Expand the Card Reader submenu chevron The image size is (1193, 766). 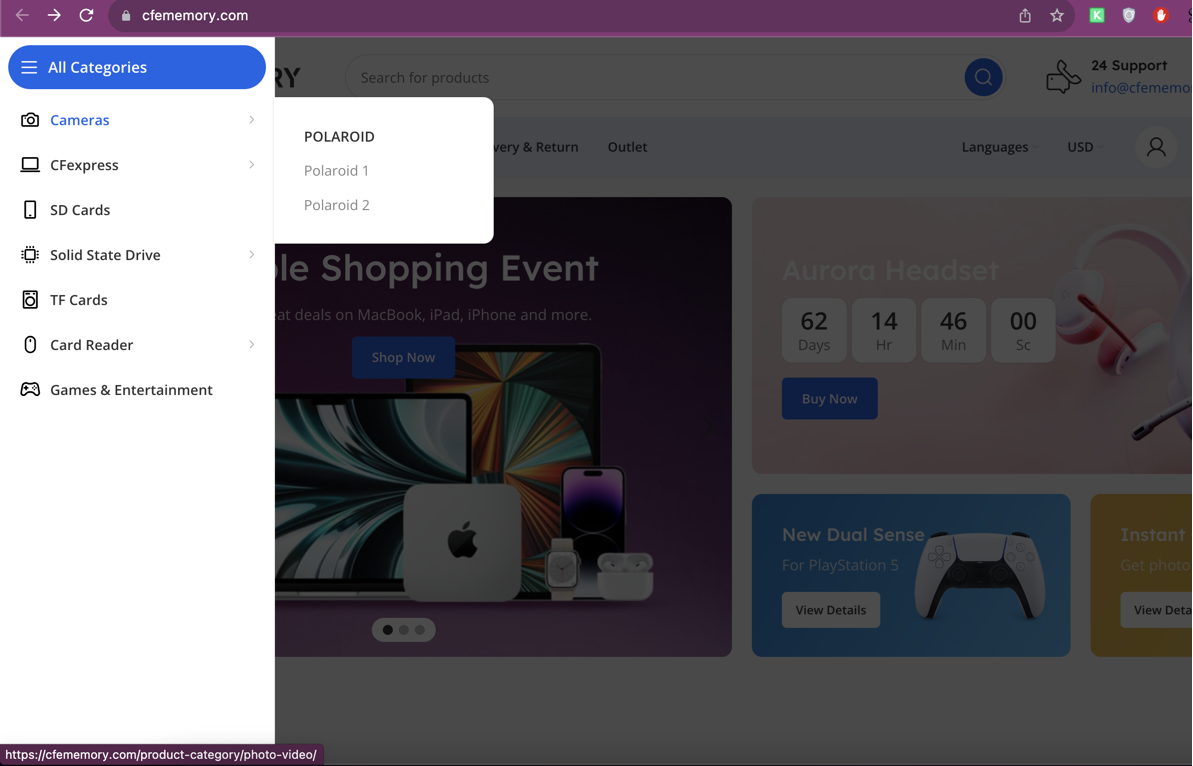tap(252, 345)
